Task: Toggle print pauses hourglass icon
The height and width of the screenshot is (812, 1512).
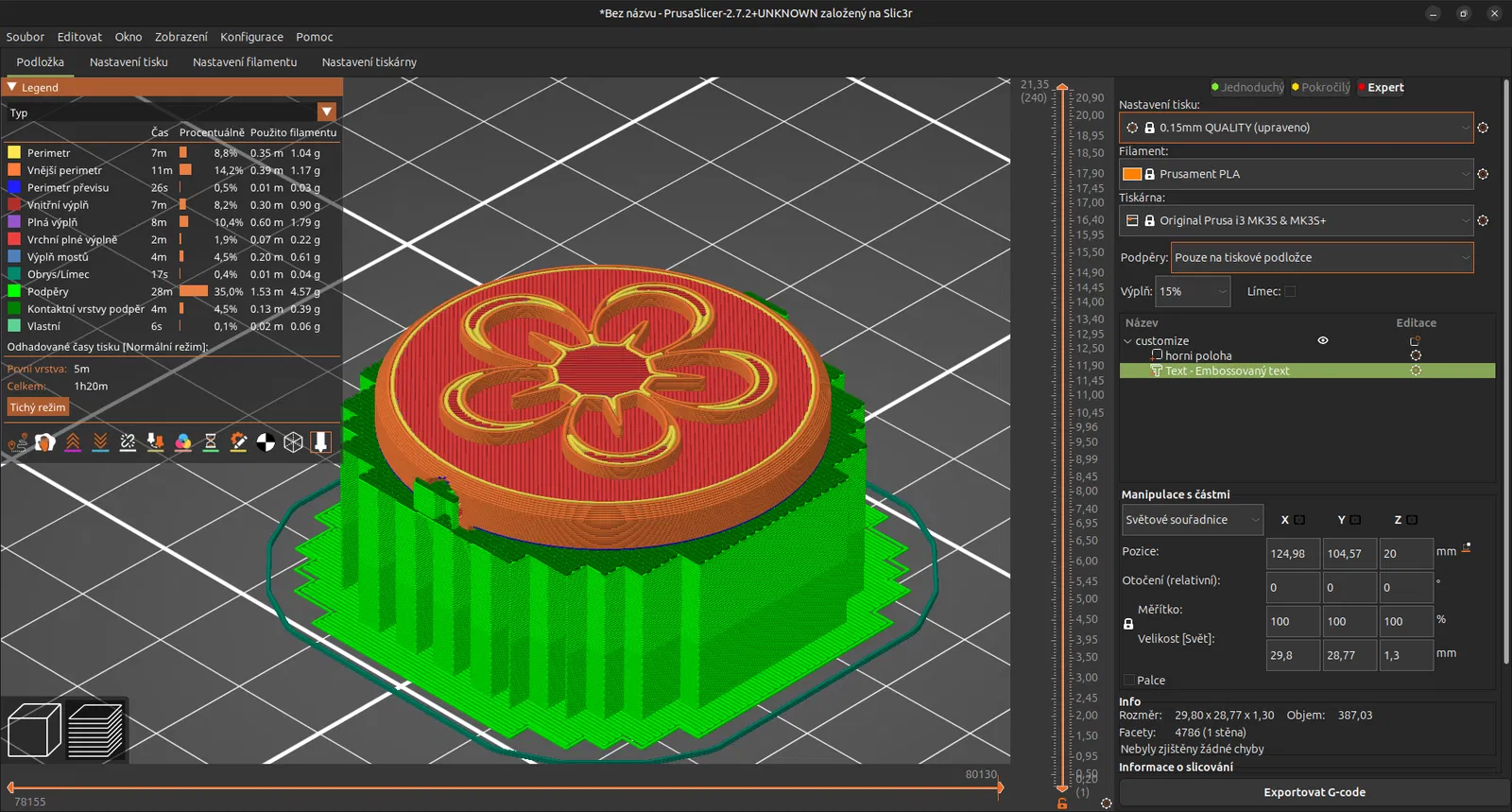Action: coord(211,442)
